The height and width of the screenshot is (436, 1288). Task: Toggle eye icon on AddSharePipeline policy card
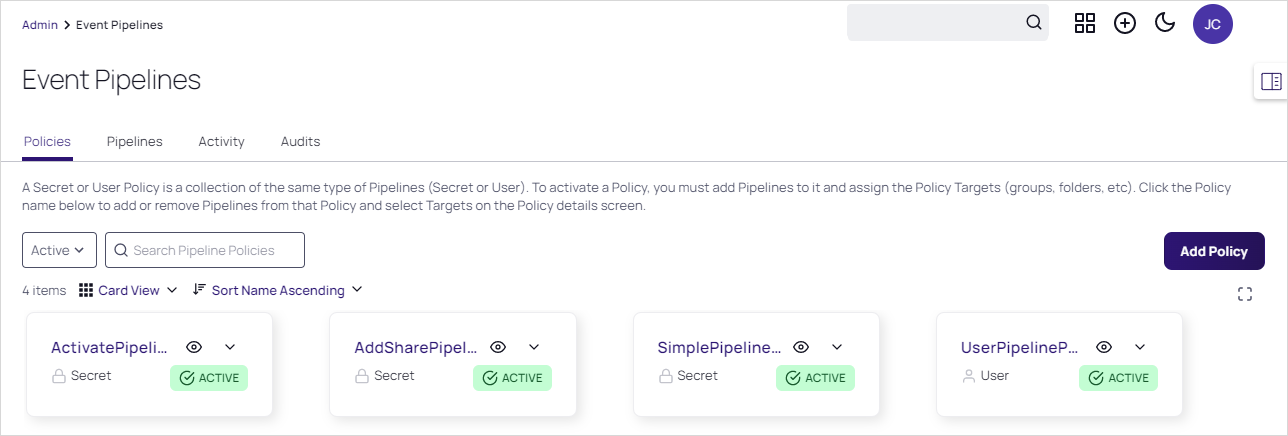[498, 347]
